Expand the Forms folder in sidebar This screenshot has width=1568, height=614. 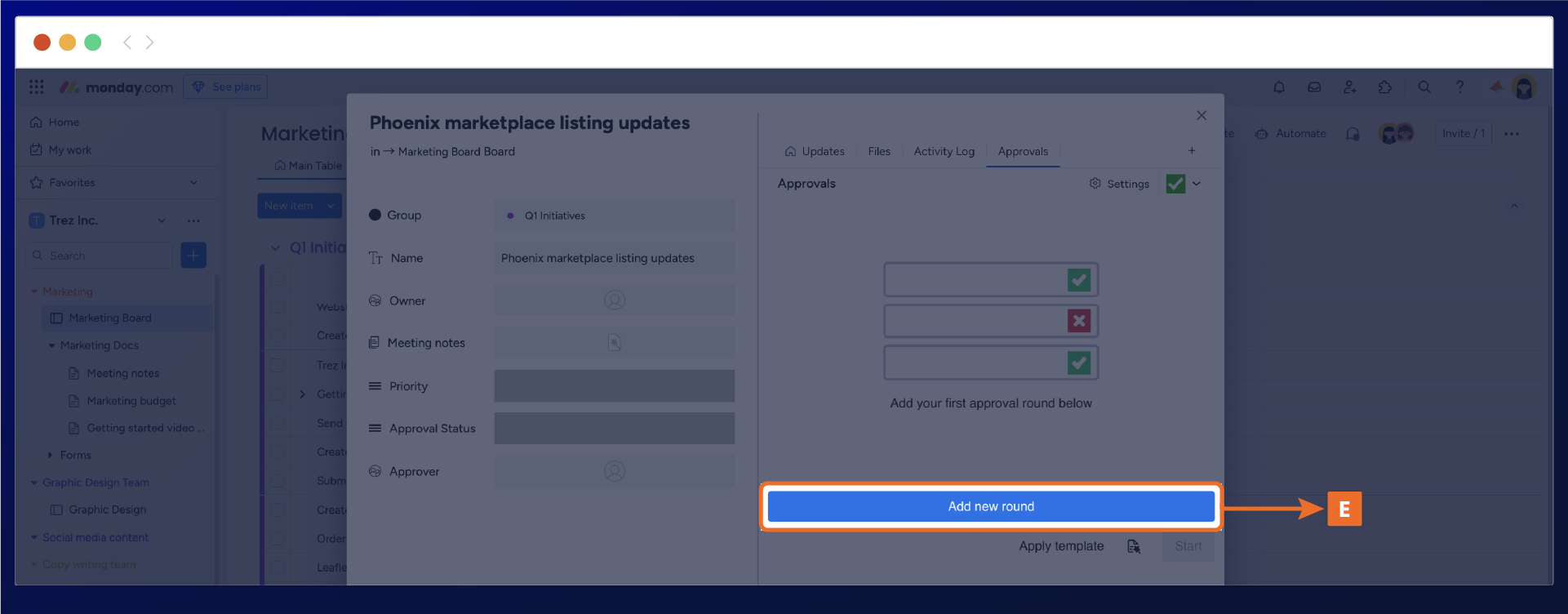coord(50,455)
